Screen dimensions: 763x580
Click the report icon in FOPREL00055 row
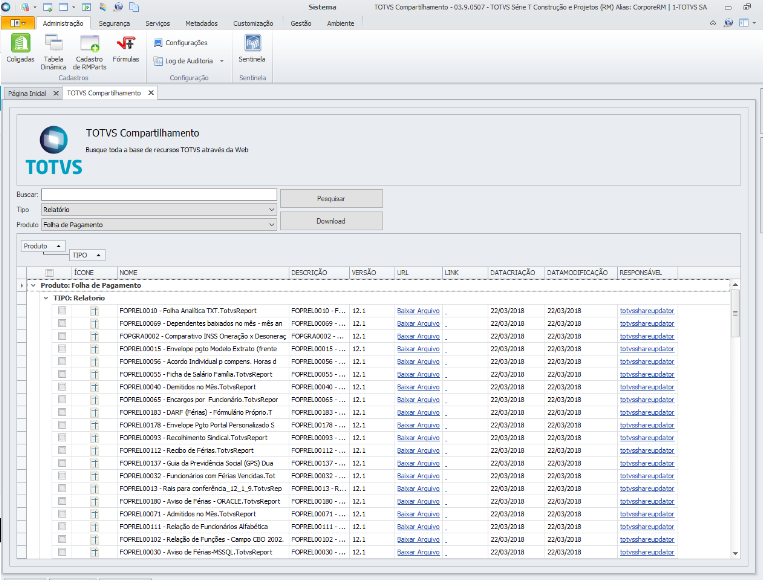coord(95,374)
